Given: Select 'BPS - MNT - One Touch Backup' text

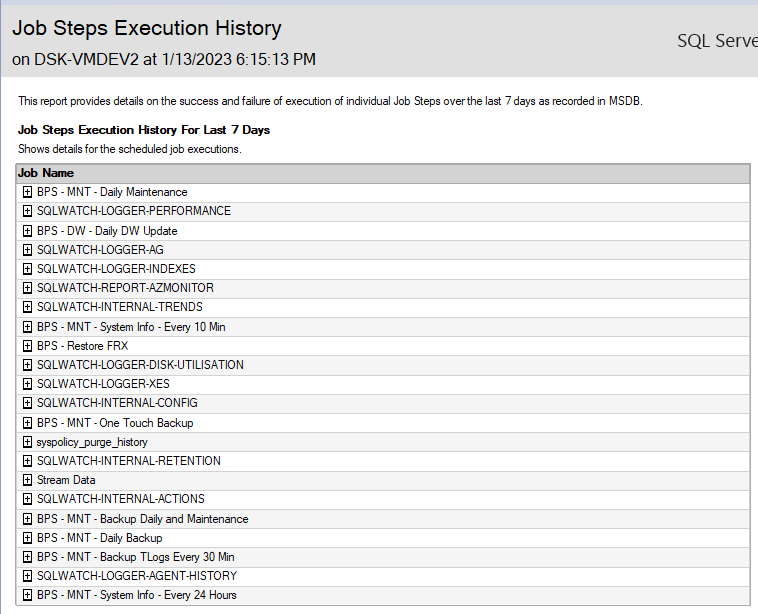Looking at the screenshot, I should [115, 423].
